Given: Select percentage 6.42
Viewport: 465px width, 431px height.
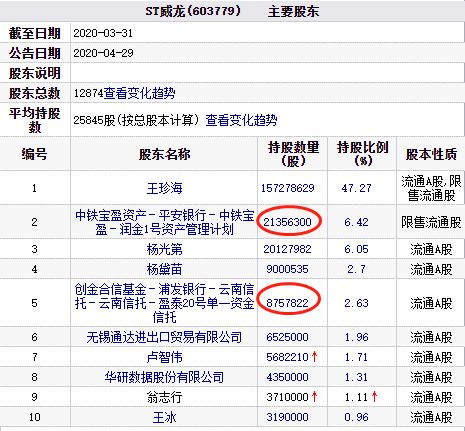Looking at the screenshot, I should [356, 222].
